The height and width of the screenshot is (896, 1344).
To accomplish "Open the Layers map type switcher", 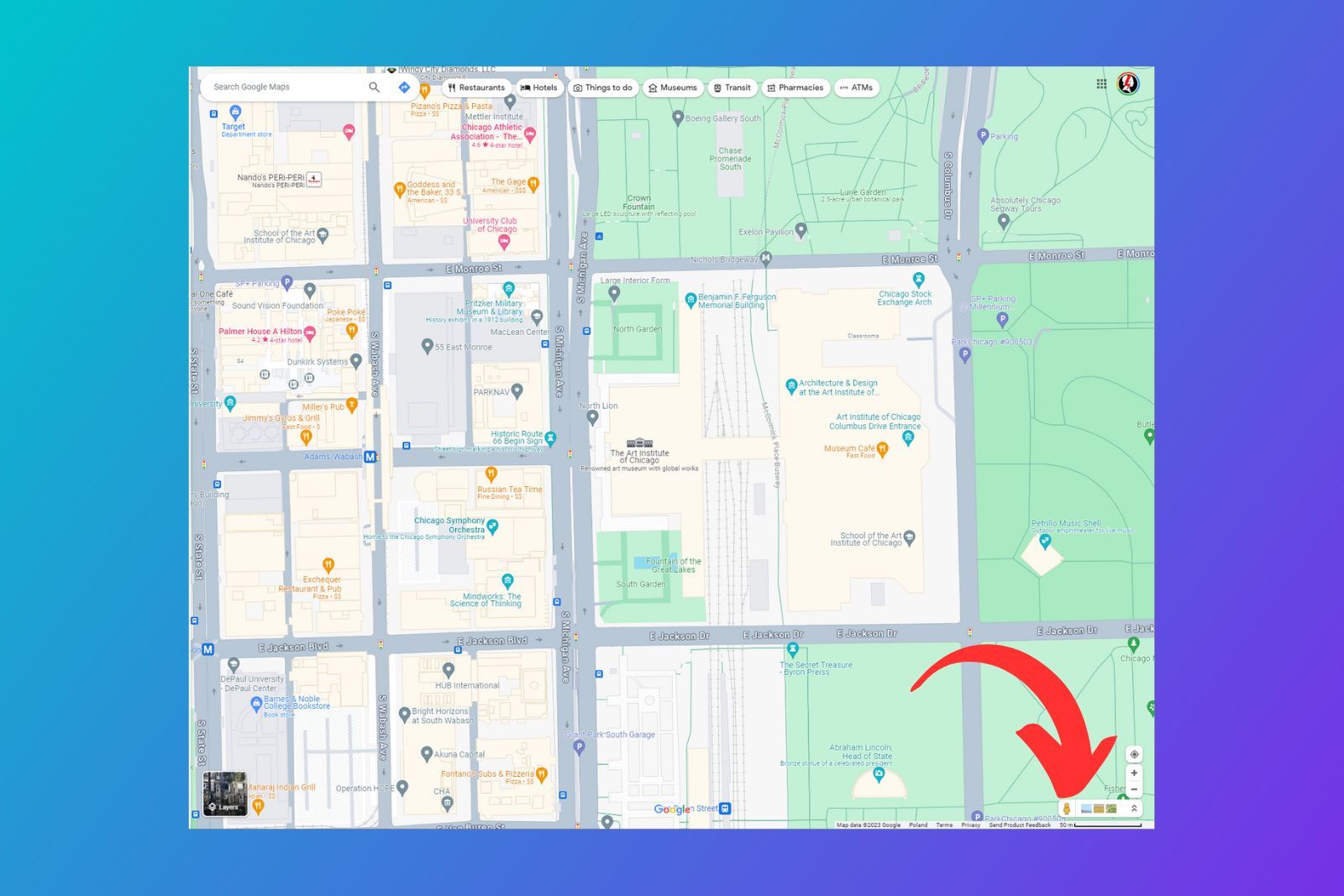I will (225, 794).
